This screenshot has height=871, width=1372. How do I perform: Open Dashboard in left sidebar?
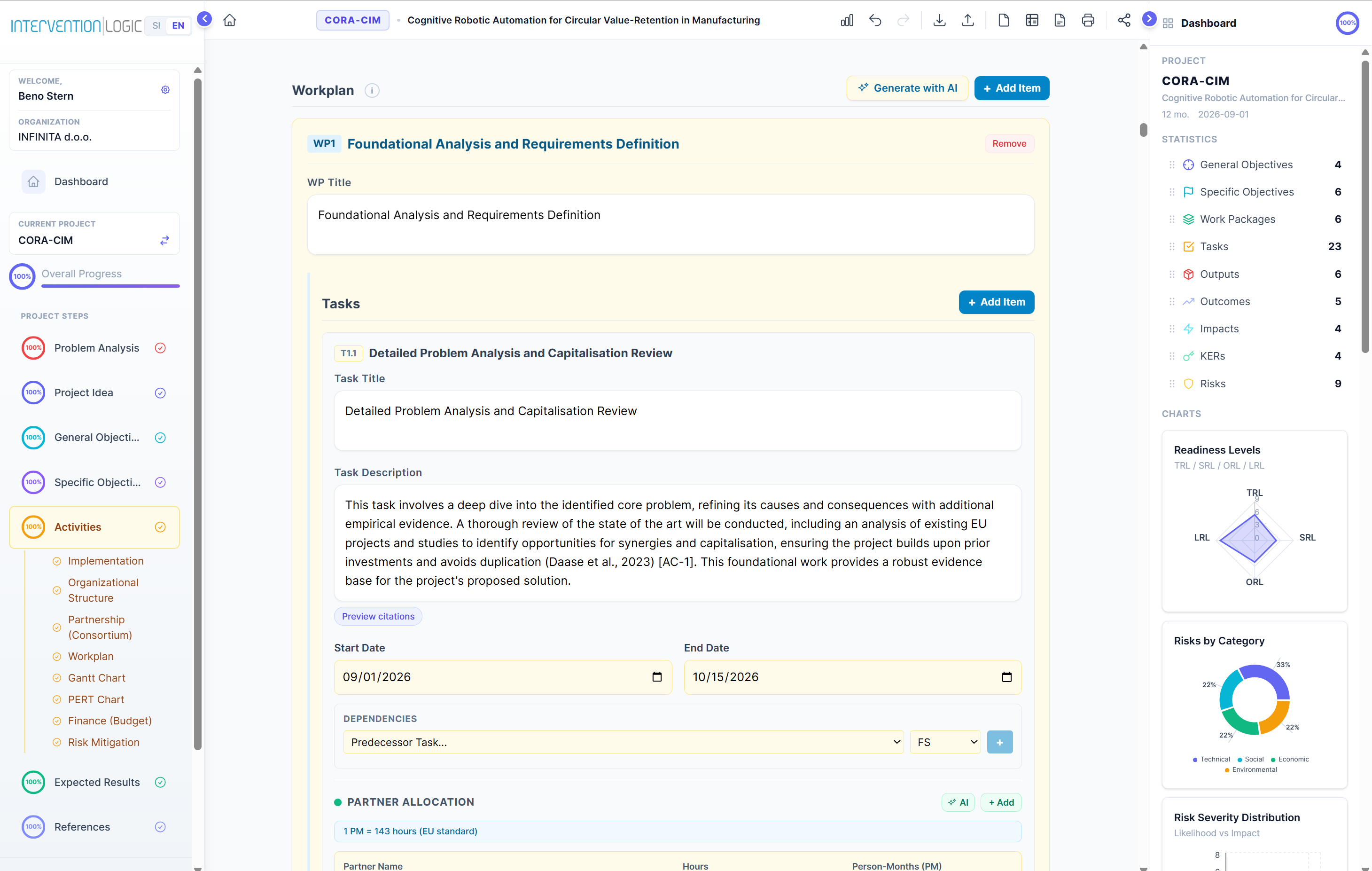tap(94, 182)
